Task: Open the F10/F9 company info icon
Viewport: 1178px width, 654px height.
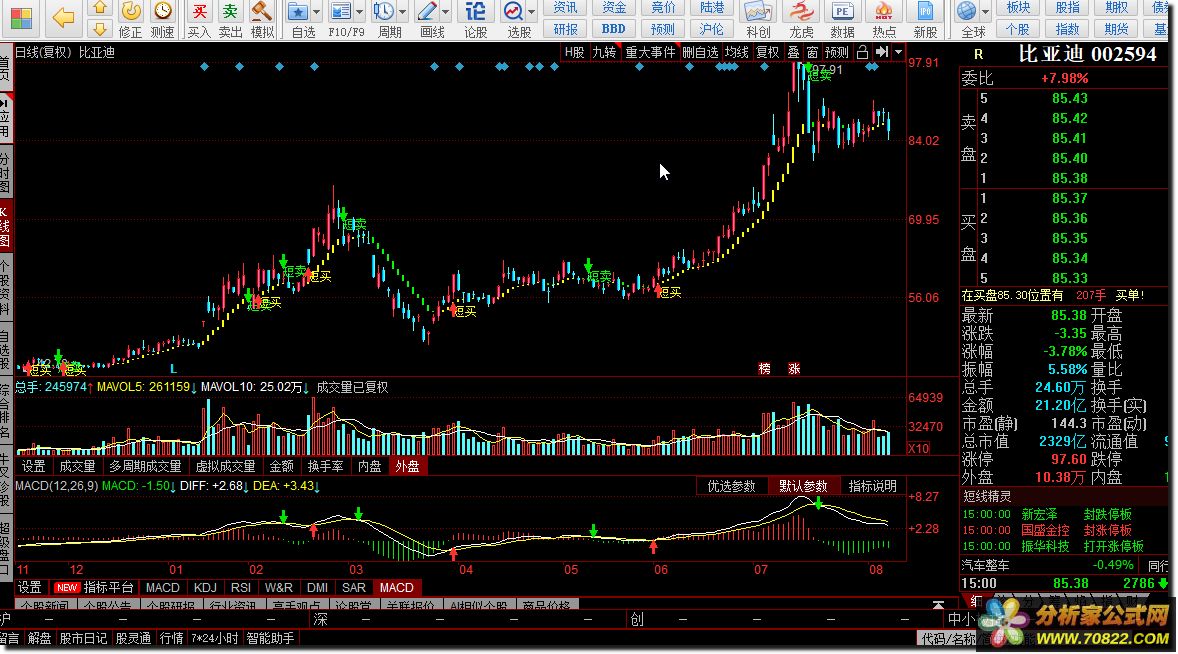Action: [340, 11]
